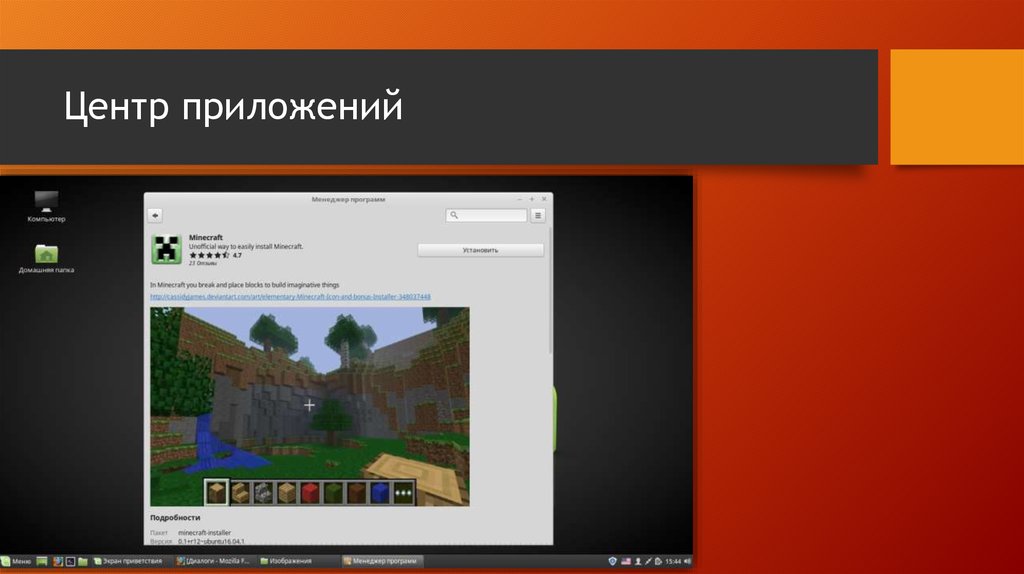Image resolution: width=1024 pixels, height=574 pixels.
Task: Maximize the Менеджер программ window
Action: (x=532, y=199)
